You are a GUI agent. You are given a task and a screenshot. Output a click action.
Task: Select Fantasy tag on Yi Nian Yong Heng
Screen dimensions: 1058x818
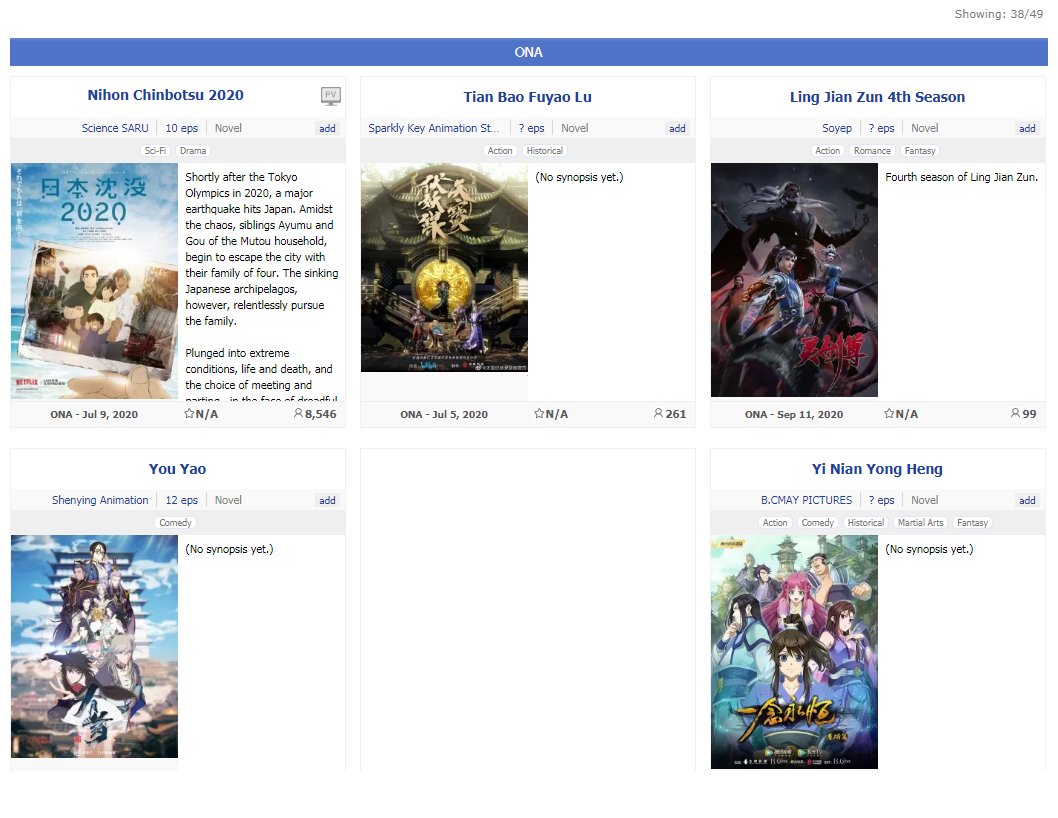pyautogui.click(x=972, y=522)
